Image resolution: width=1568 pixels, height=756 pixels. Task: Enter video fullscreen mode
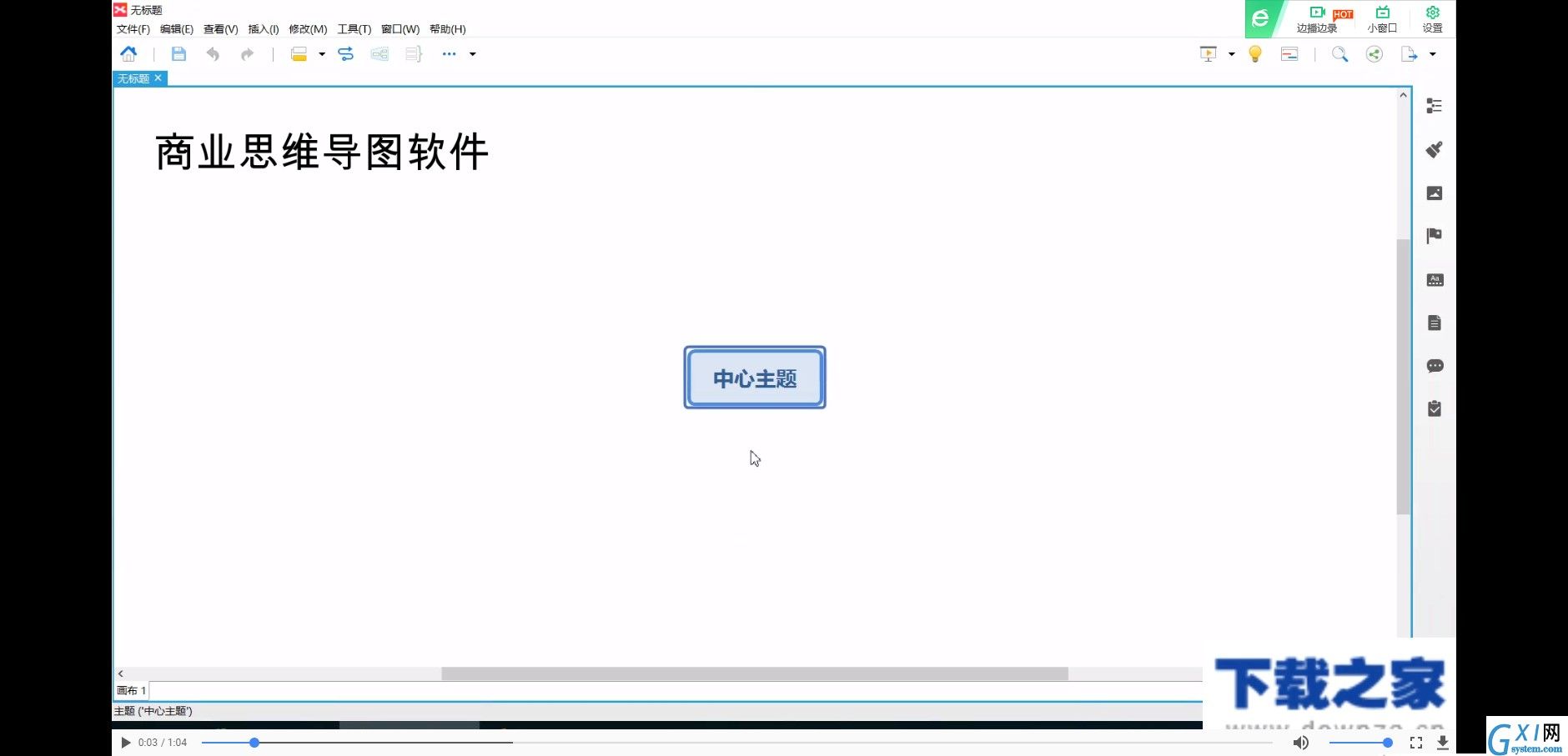pos(1416,742)
